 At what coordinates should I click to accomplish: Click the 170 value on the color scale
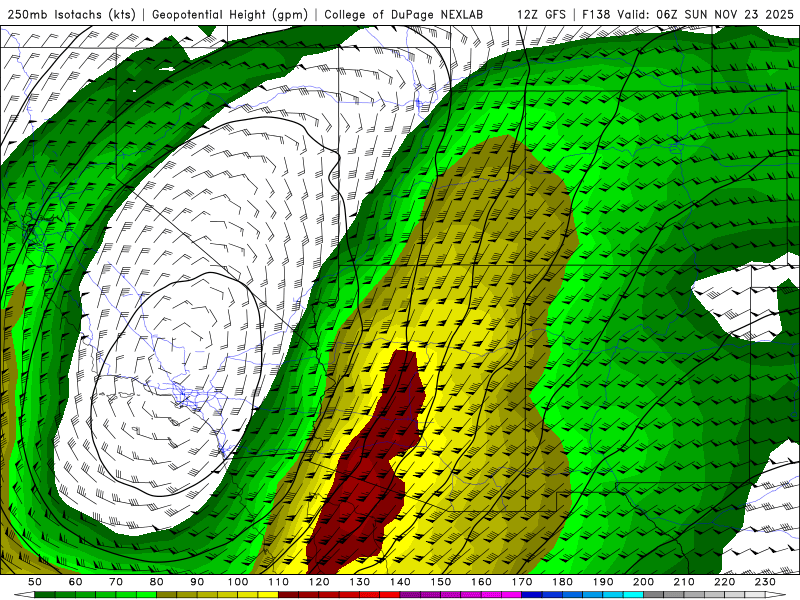(521, 582)
